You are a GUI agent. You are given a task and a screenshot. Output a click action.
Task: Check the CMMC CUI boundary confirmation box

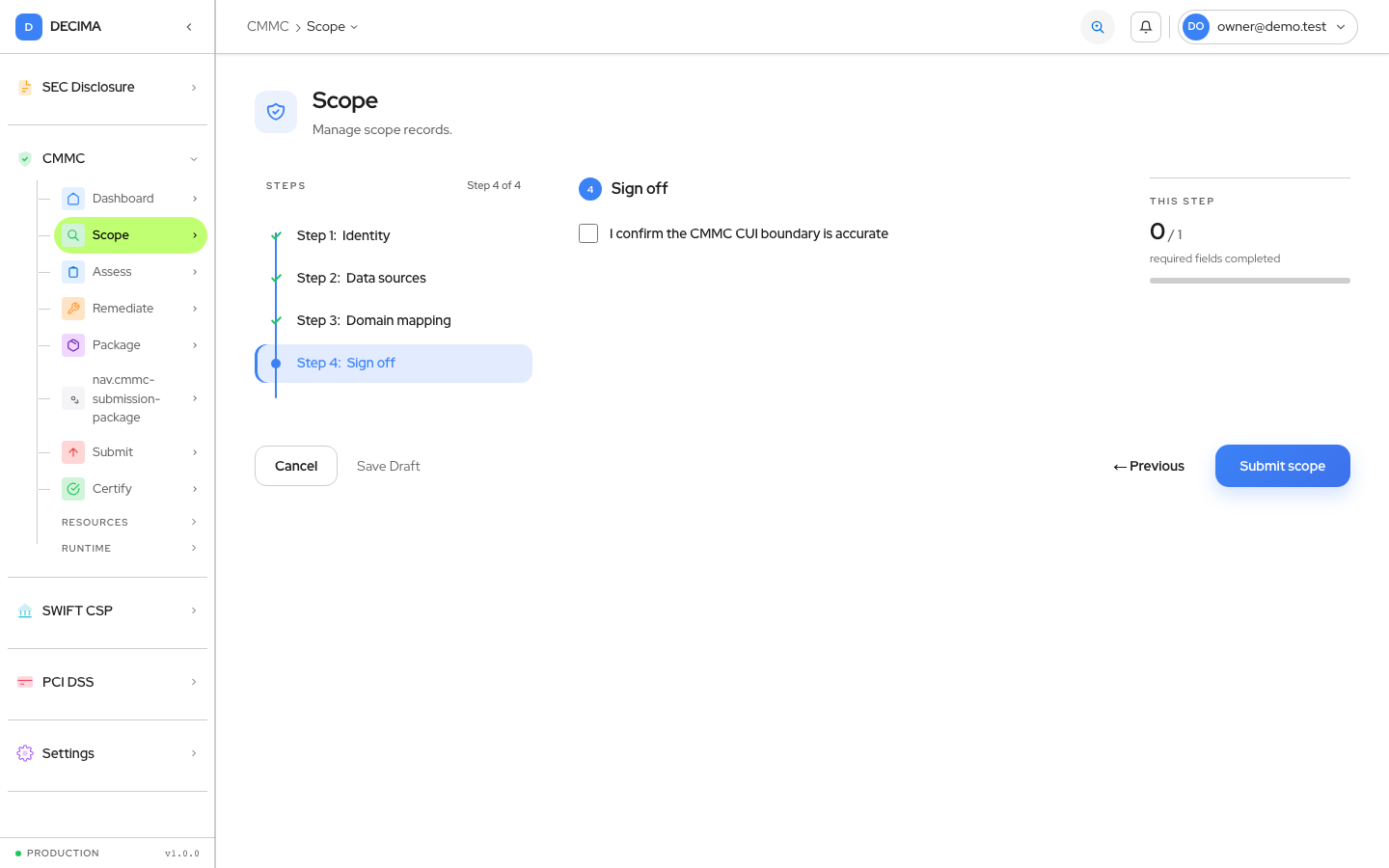coord(588,233)
